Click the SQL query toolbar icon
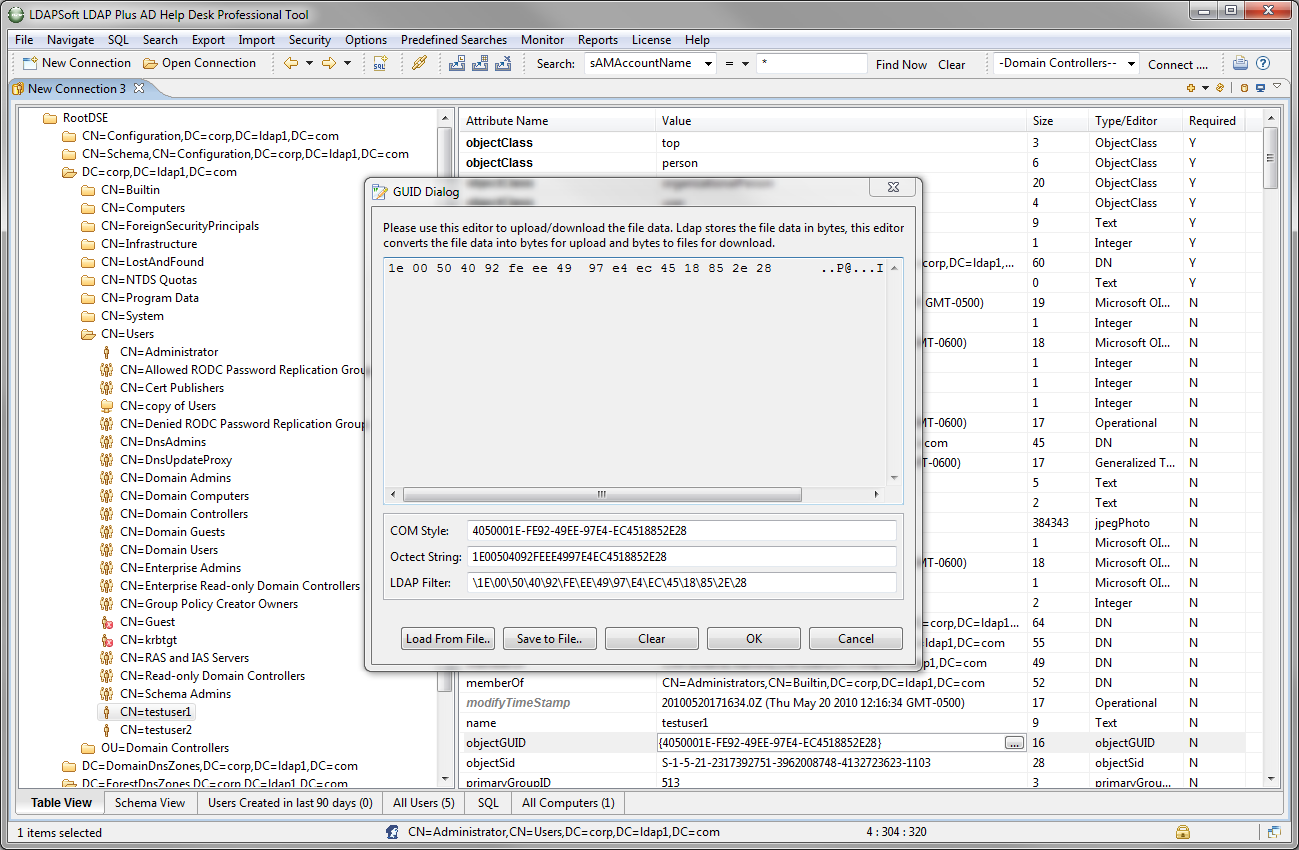The image size is (1299, 850). coord(380,63)
